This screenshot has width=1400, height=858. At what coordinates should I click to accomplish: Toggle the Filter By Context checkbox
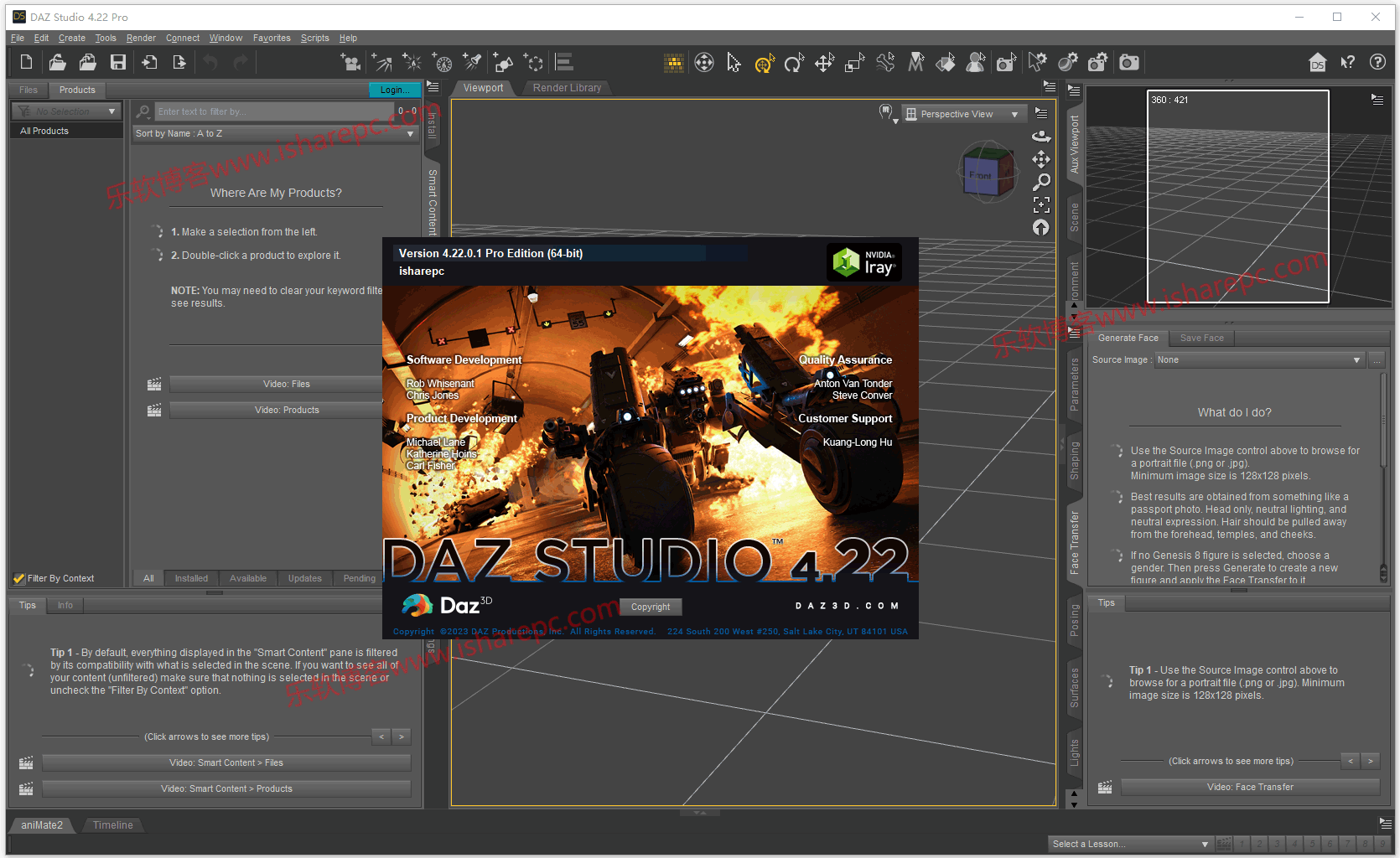coord(18,578)
